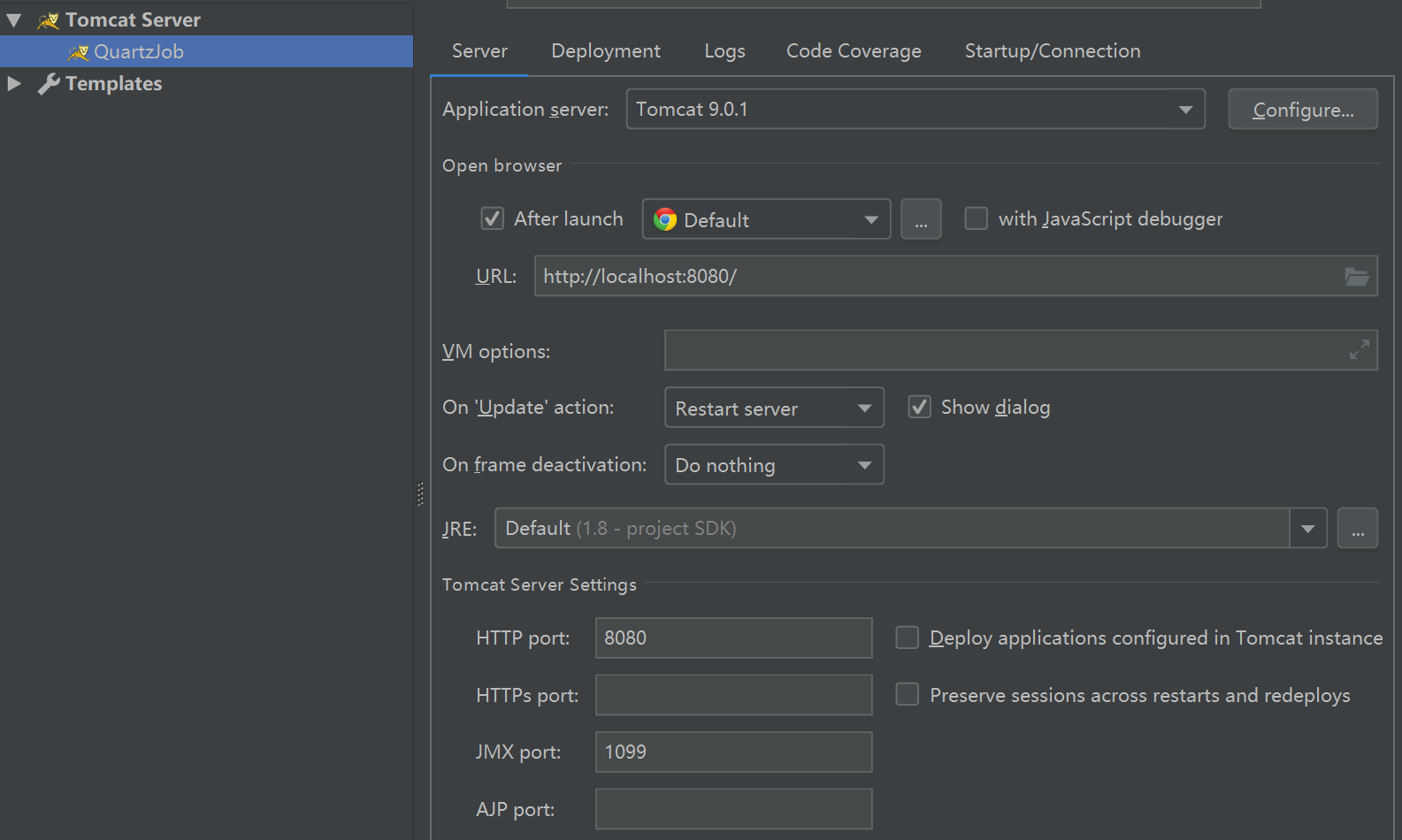Viewport: 1402px width, 840px height.
Task: Click the Chrome icon in the browser dropdown
Action: point(665,219)
